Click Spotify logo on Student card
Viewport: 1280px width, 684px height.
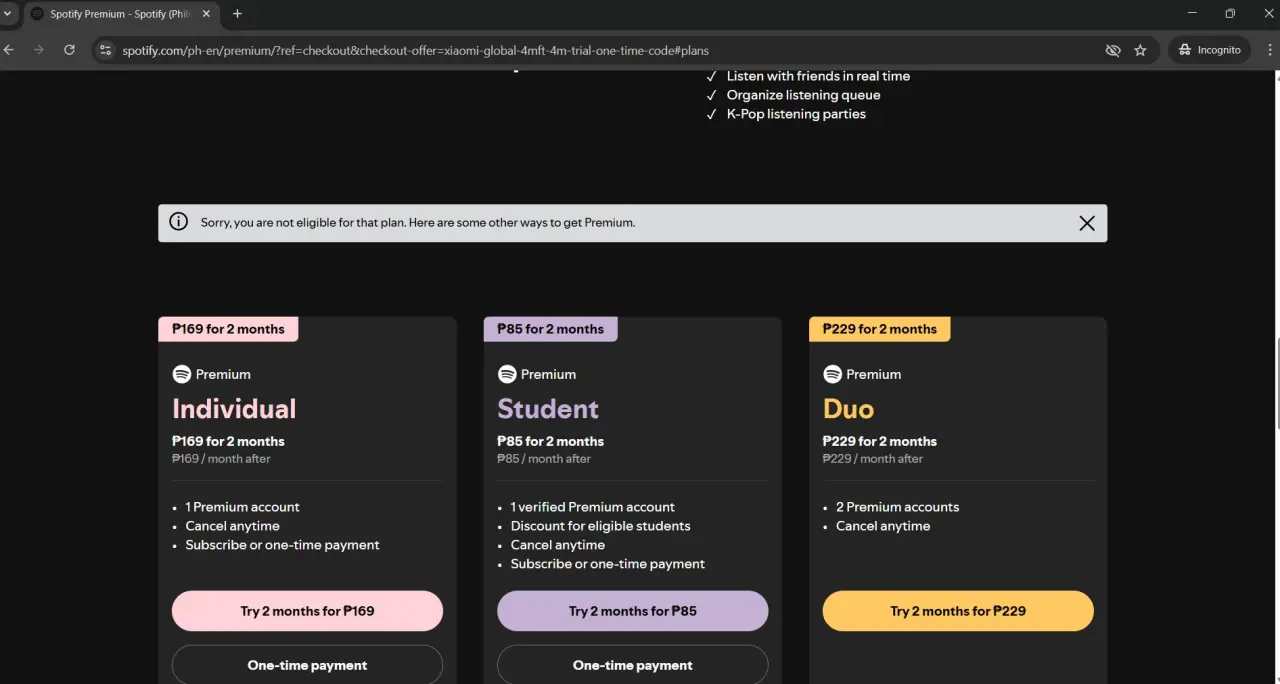click(x=507, y=374)
